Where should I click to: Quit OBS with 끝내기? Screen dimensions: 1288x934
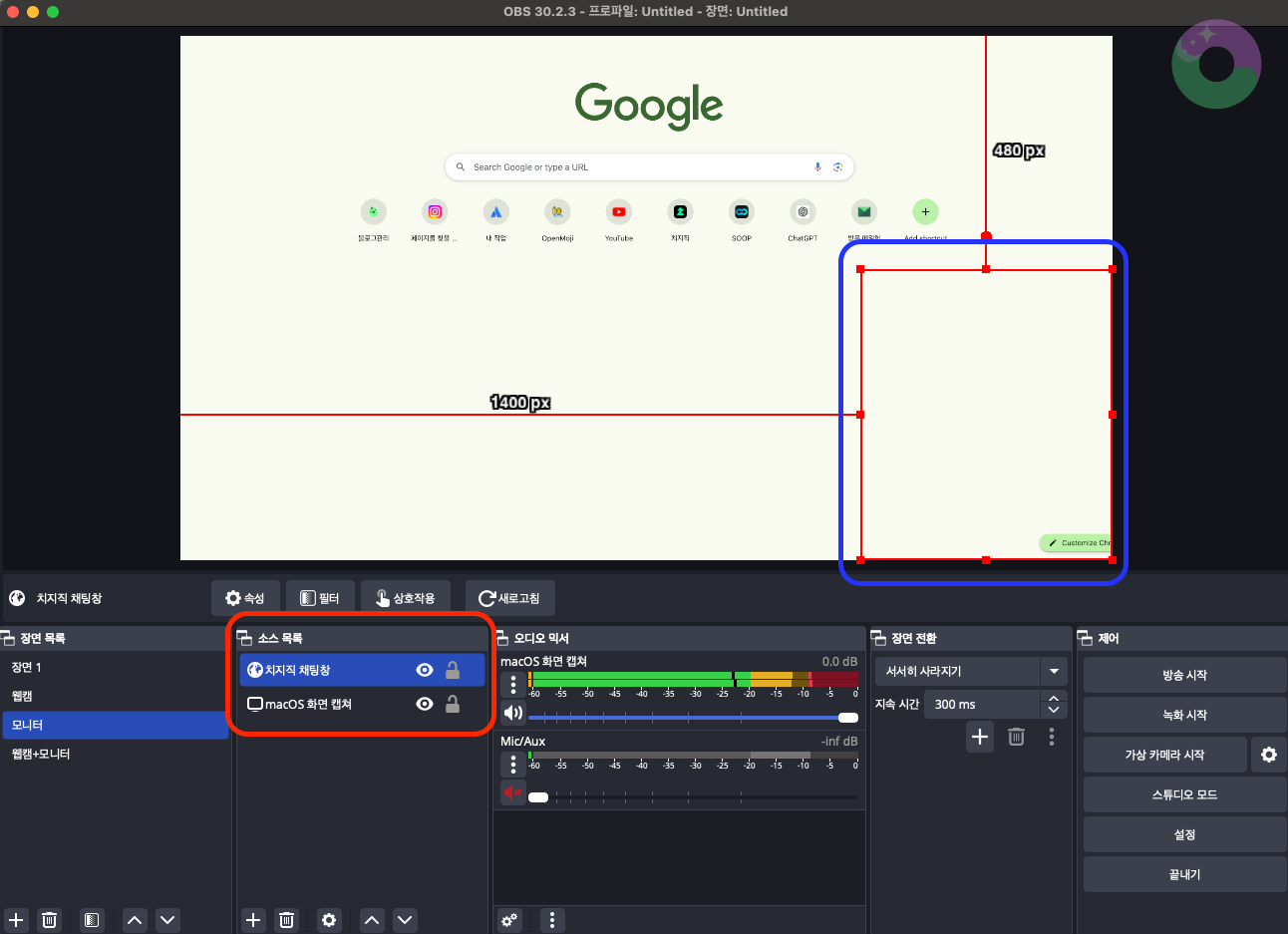click(x=1184, y=874)
